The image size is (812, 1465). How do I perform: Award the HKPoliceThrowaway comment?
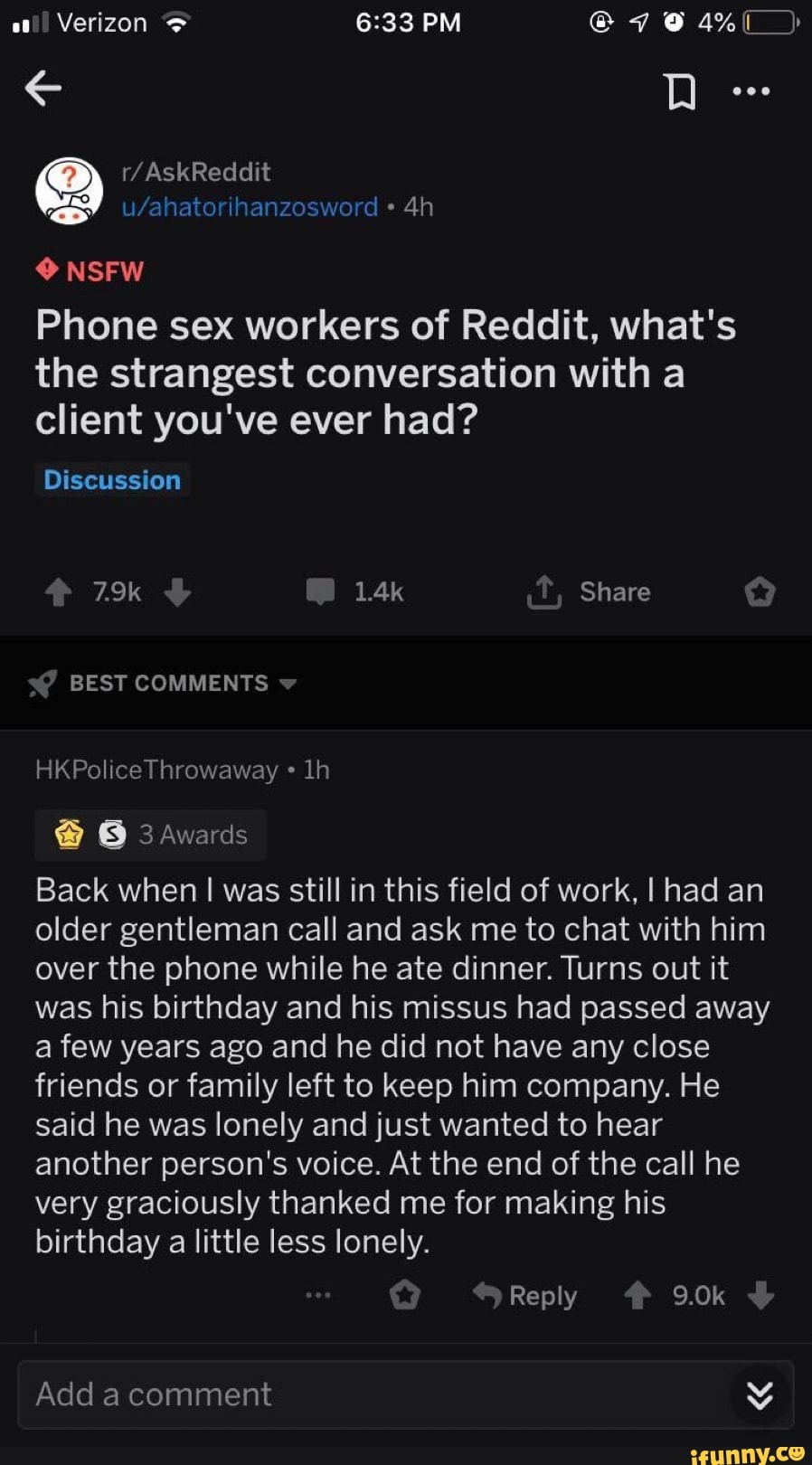(404, 1296)
